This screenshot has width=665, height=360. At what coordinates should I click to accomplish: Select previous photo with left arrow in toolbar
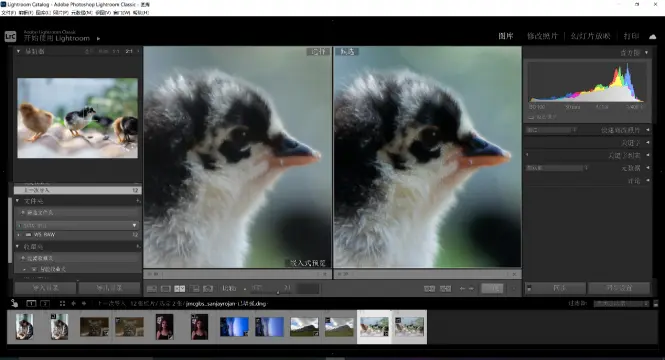(x=462, y=289)
